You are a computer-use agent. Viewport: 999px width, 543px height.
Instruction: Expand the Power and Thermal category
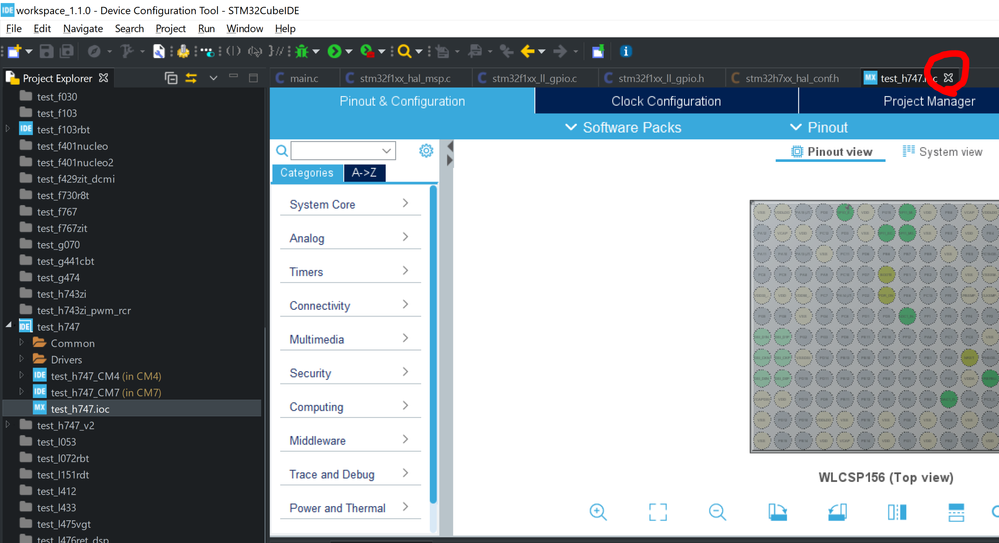tap(350, 508)
